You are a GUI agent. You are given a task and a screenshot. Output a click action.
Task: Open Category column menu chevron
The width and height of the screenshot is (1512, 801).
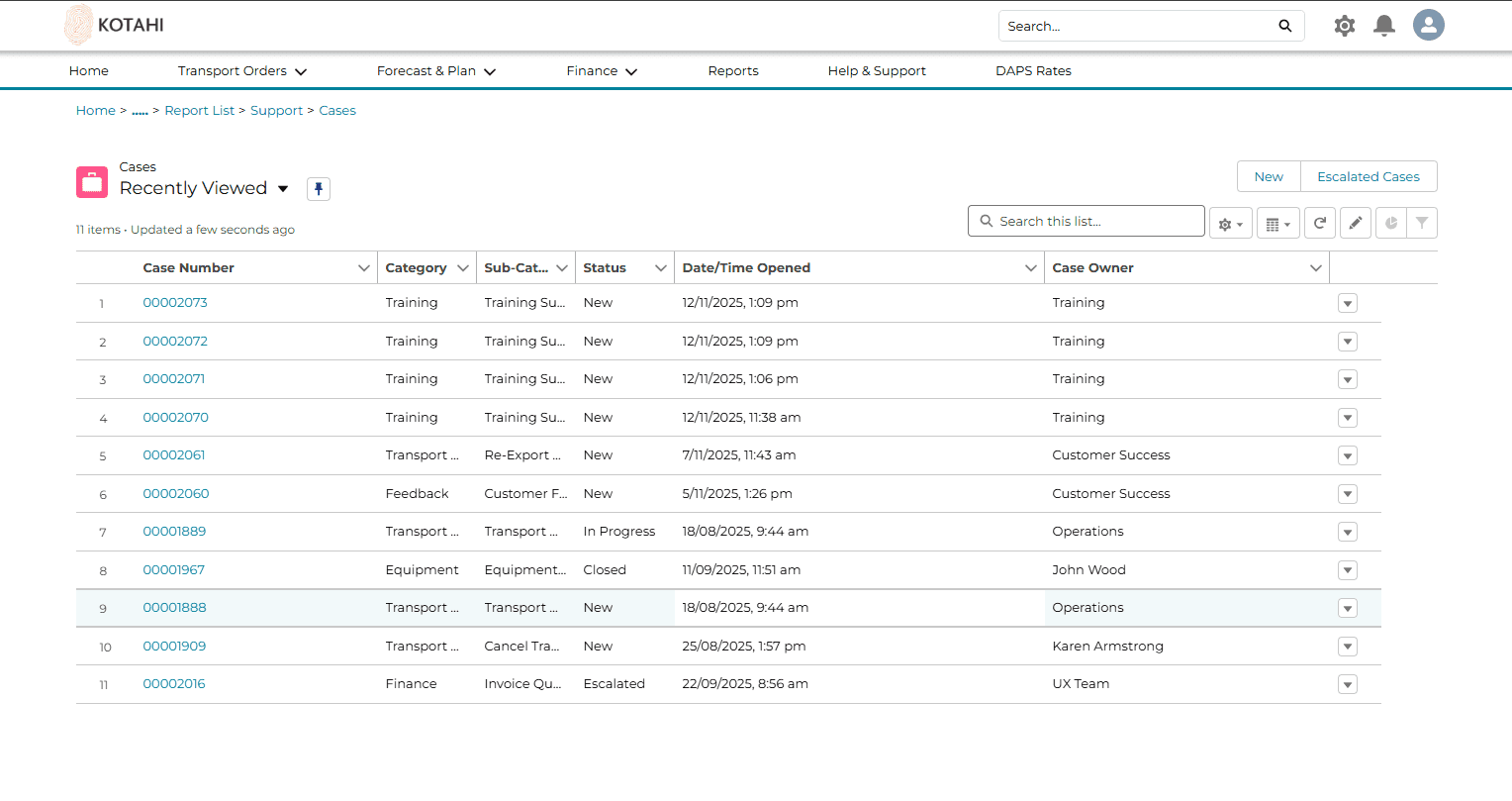tap(462, 268)
